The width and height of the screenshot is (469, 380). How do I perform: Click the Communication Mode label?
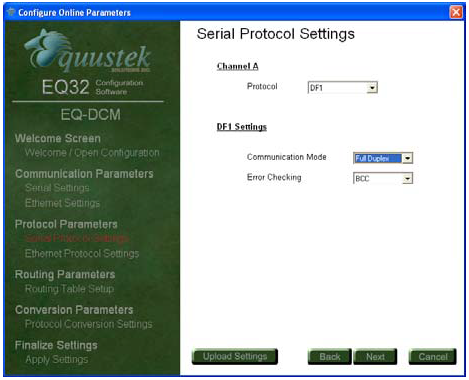[x=287, y=157]
